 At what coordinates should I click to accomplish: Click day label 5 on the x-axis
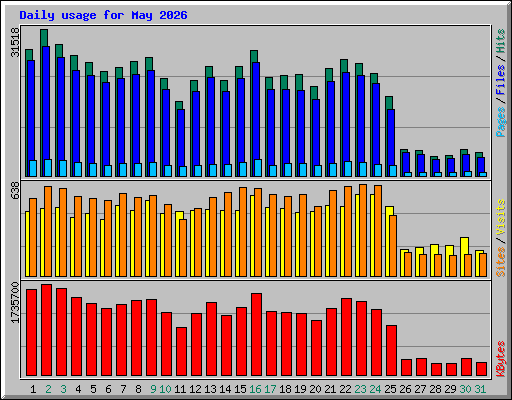pyautogui.click(x=93, y=389)
